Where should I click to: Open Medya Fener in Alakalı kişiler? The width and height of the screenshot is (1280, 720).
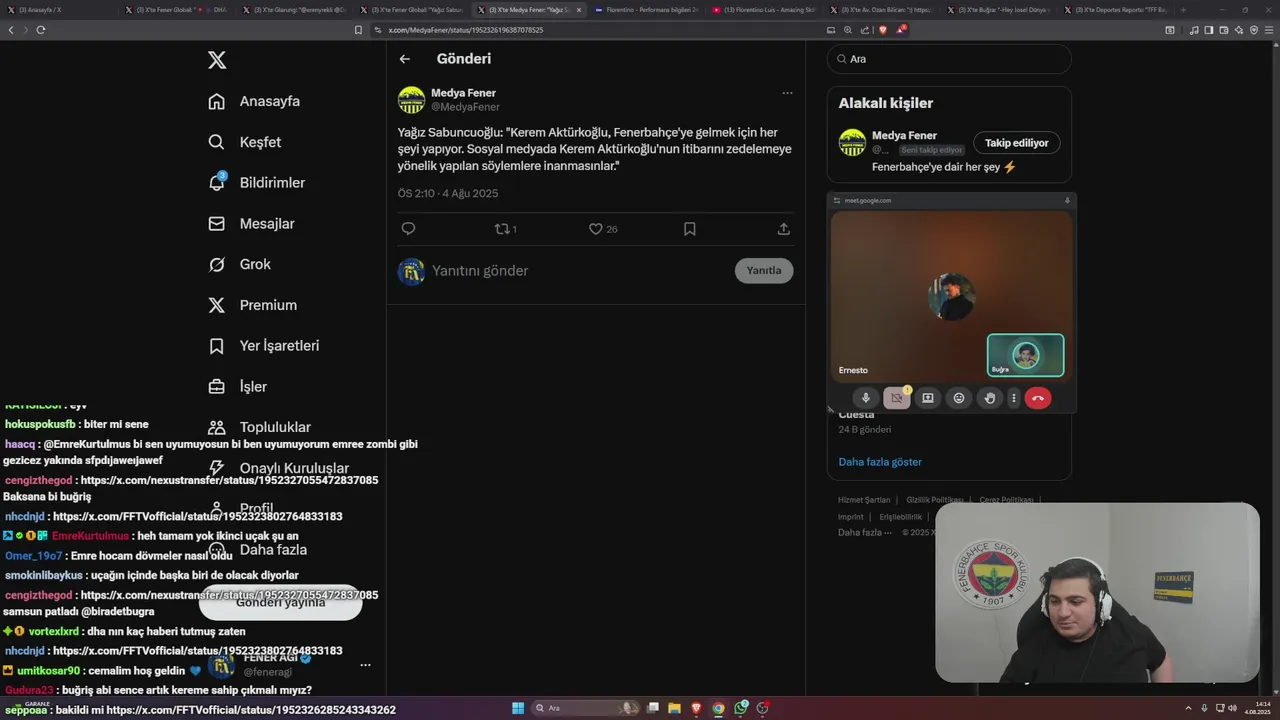[904, 135]
